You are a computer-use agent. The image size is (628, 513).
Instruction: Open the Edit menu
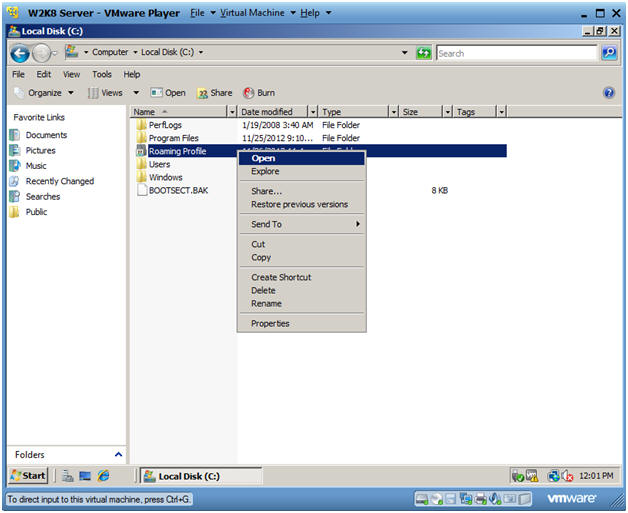click(44, 74)
